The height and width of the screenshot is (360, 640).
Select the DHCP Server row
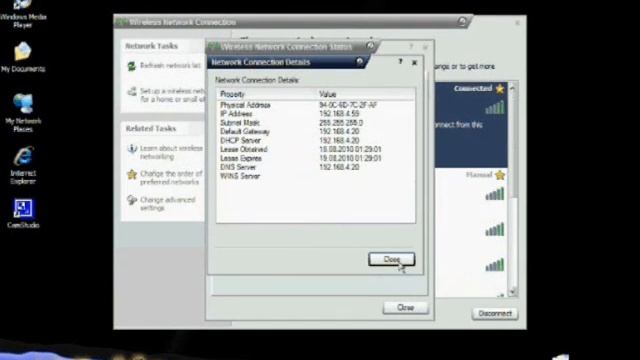(x=316, y=141)
